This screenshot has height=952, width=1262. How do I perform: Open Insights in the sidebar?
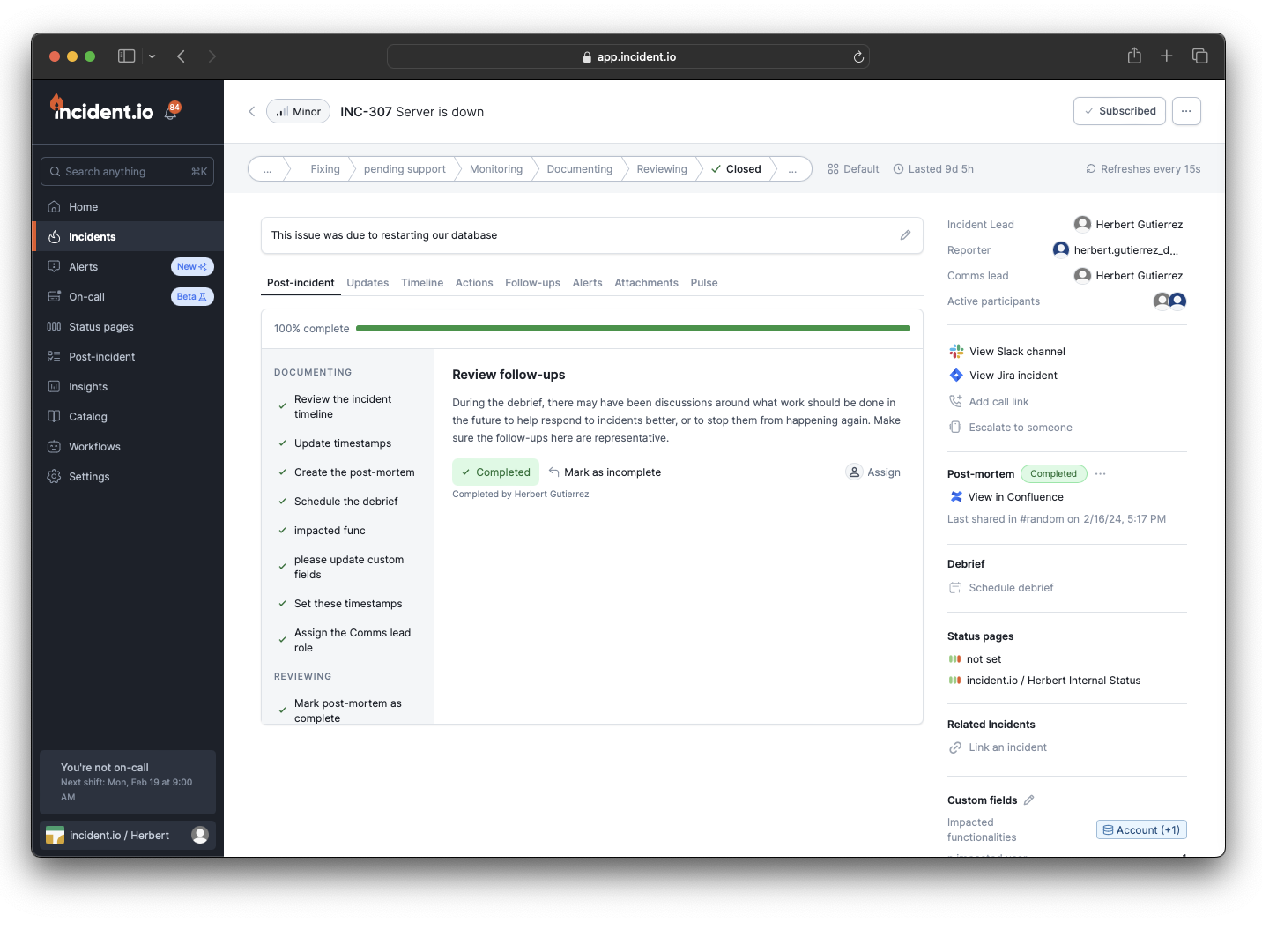[x=128, y=387]
